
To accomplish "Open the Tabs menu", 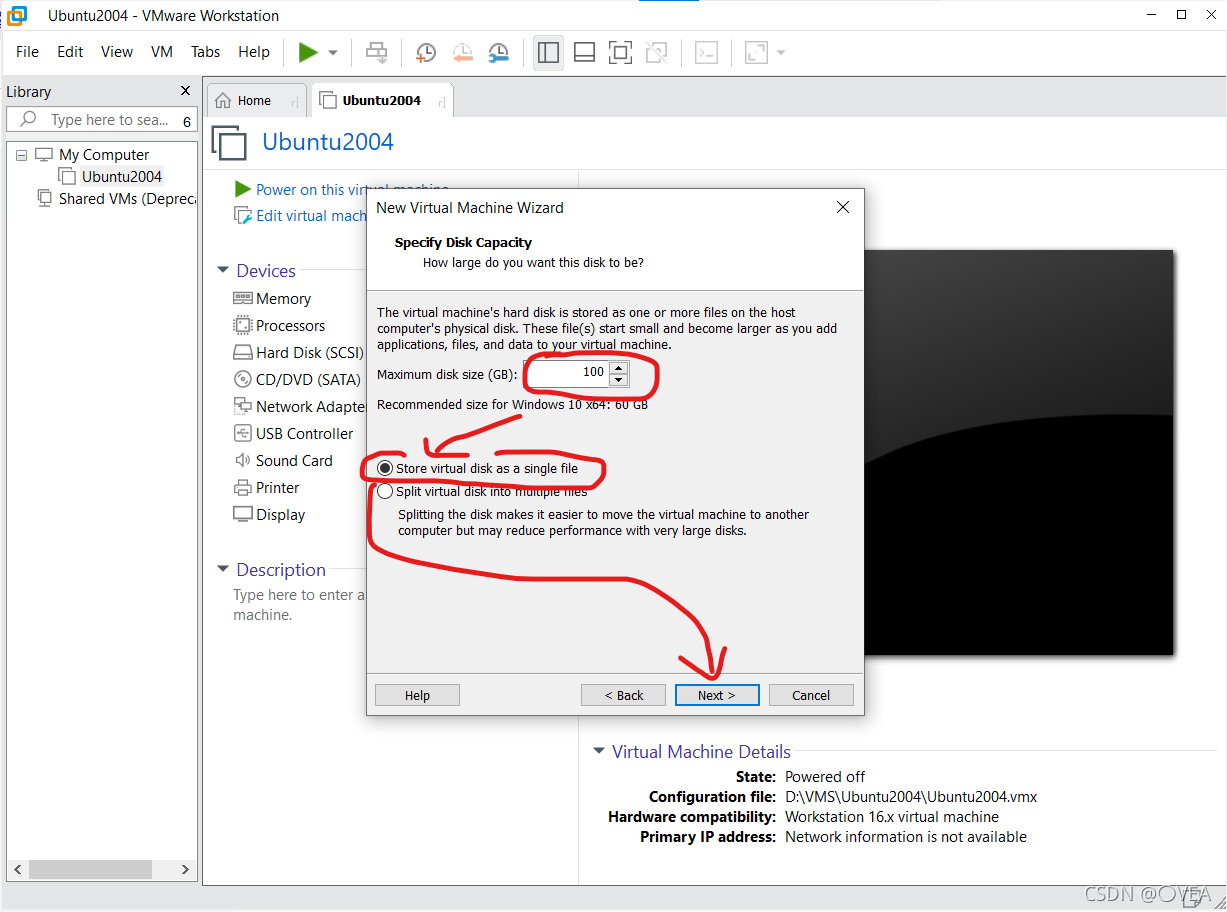I will click(206, 52).
